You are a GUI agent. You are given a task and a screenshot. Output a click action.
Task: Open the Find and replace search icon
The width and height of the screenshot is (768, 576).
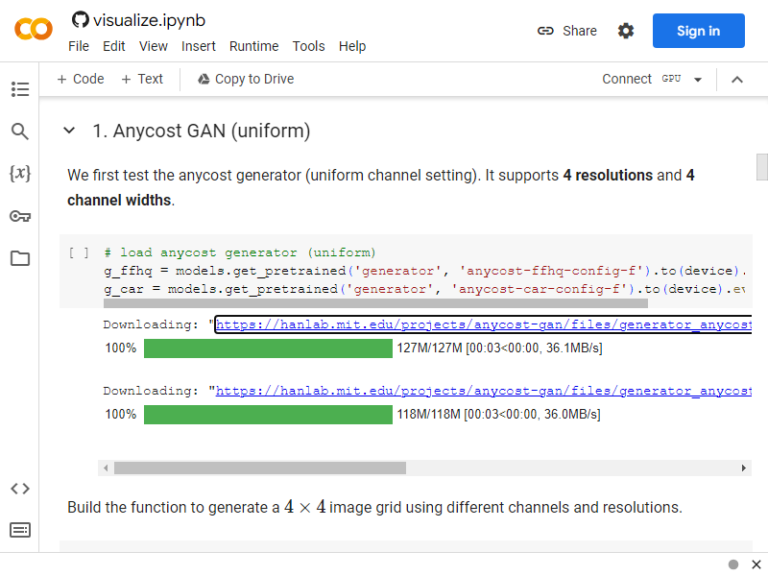tap(20, 131)
